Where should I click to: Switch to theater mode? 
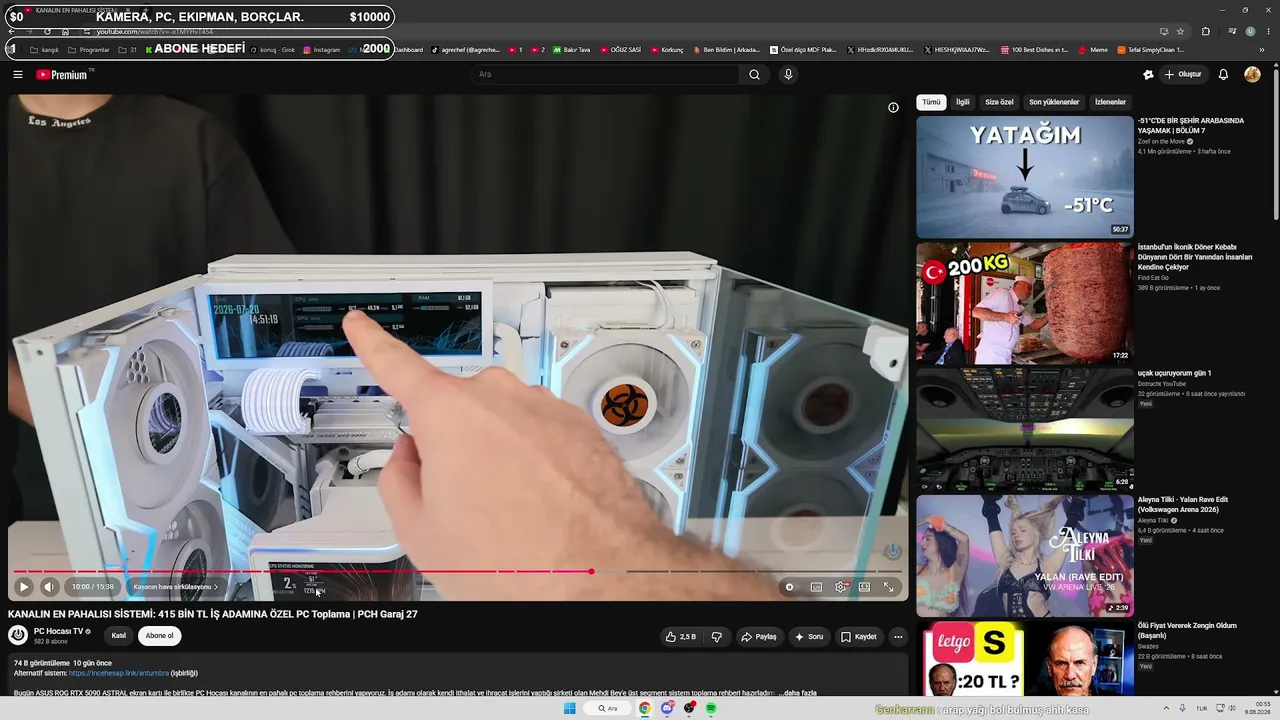coord(864,587)
